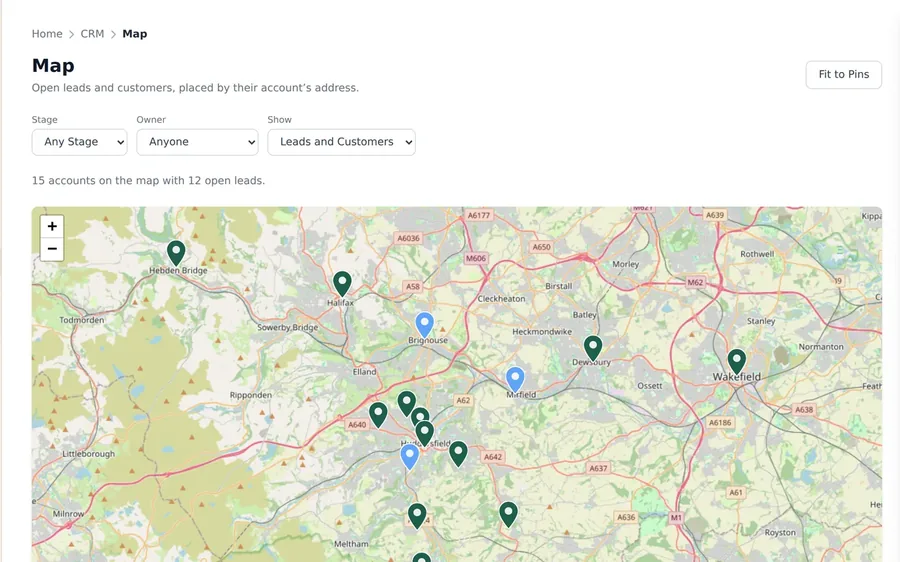Select the blue pin at Brighouse
The width and height of the screenshot is (900, 562).
(x=424, y=325)
